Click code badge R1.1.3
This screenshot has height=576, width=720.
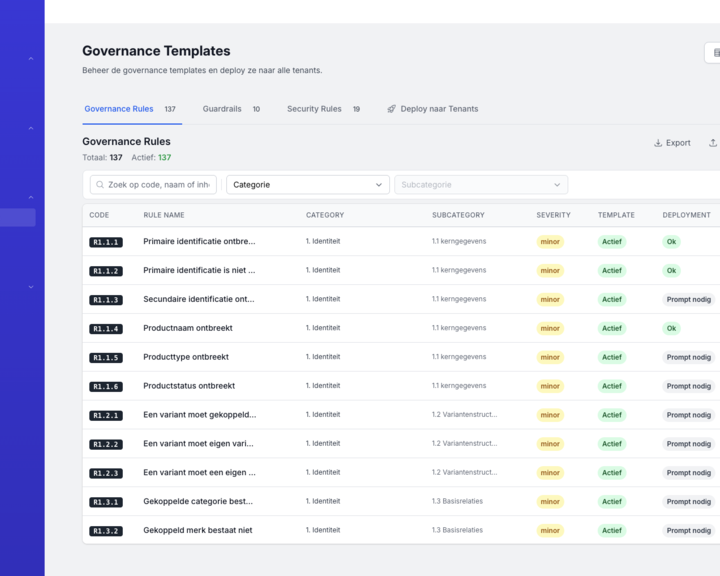point(106,300)
